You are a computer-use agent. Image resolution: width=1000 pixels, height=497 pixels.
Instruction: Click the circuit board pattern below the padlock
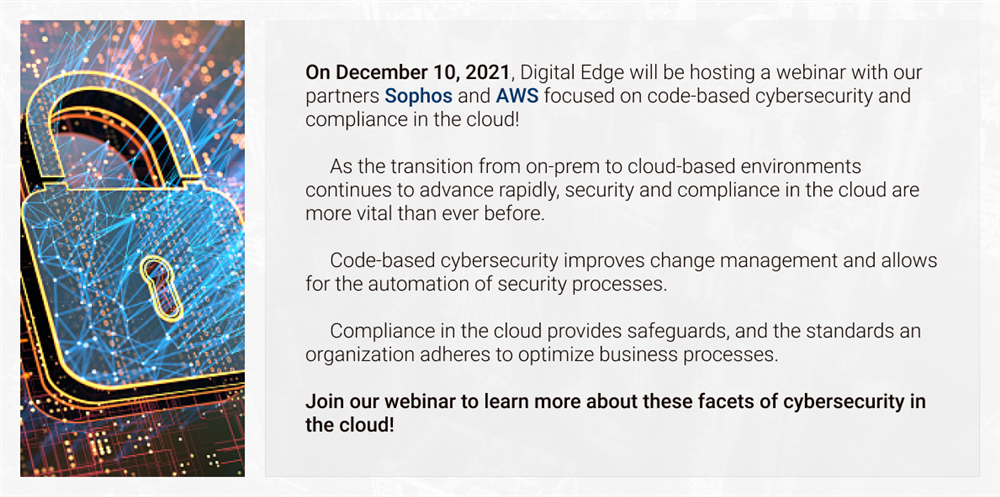click(133, 440)
